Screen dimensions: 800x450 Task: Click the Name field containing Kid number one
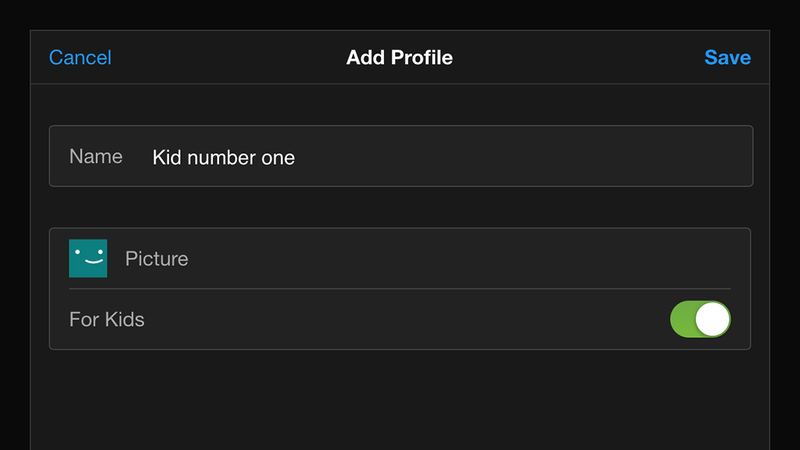coord(401,156)
